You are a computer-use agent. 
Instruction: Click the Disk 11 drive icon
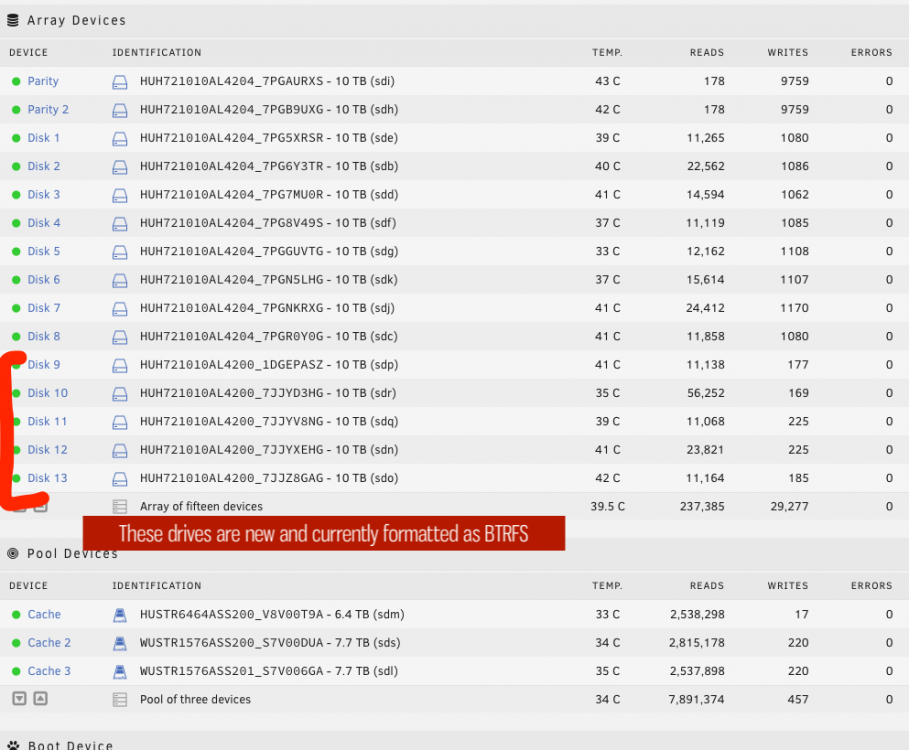pyautogui.click(x=119, y=423)
